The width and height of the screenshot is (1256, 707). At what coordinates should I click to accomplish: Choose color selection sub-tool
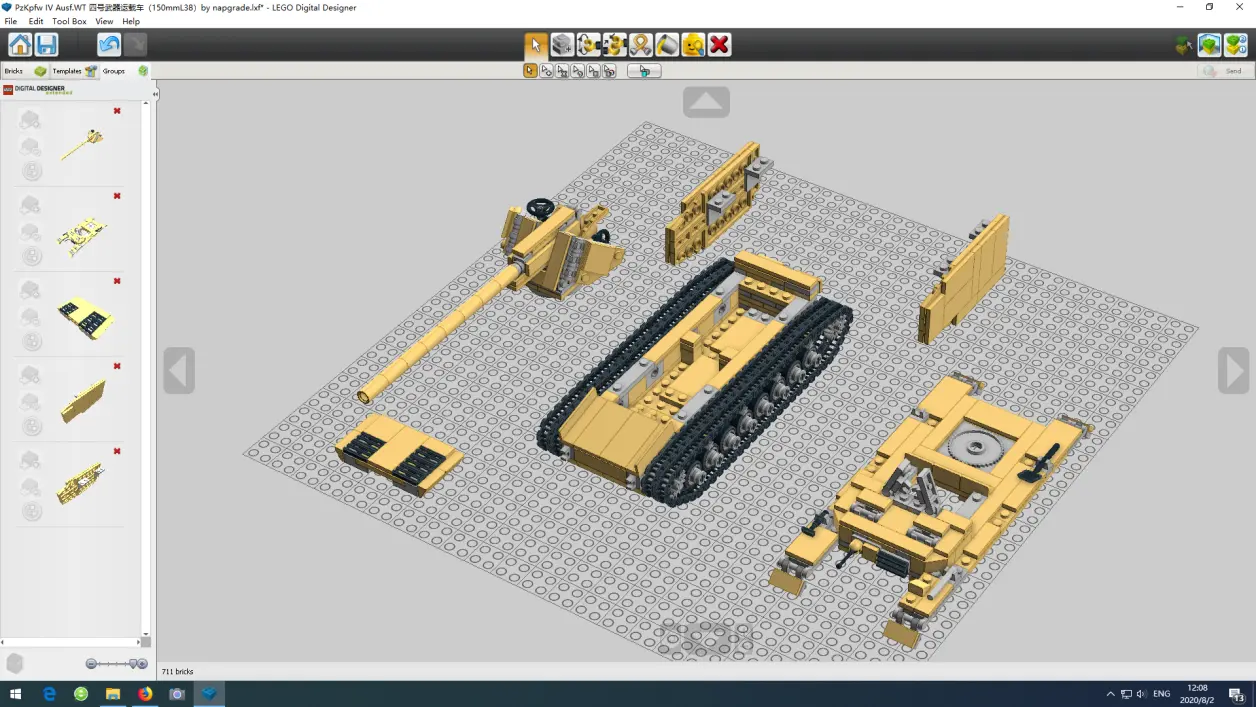578,71
